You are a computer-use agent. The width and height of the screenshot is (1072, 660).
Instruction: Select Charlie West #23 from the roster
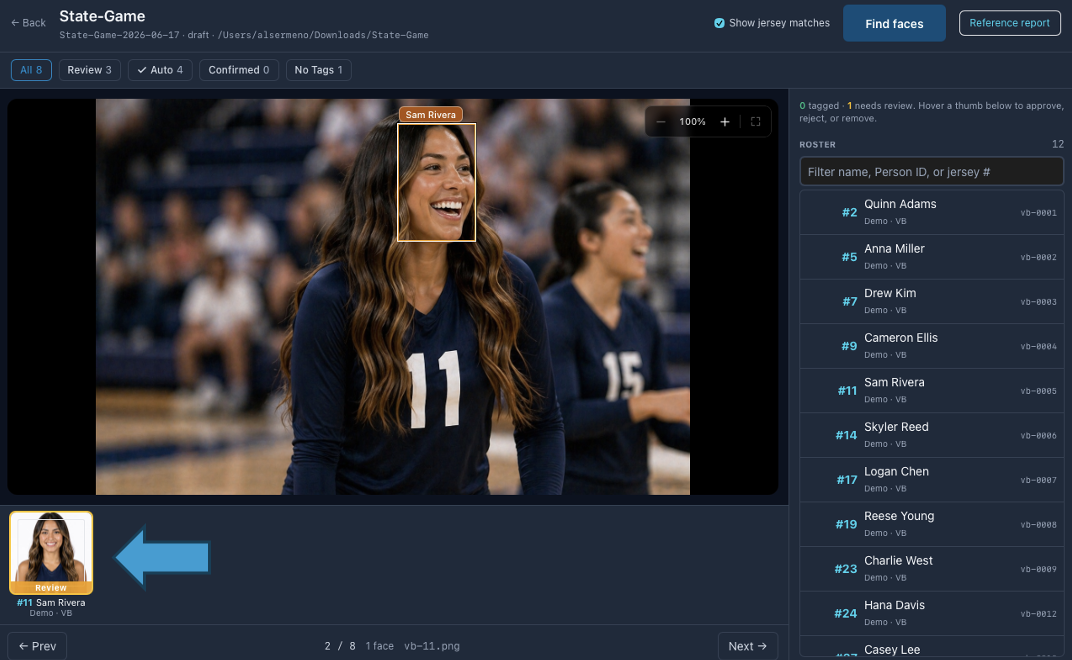coord(931,568)
